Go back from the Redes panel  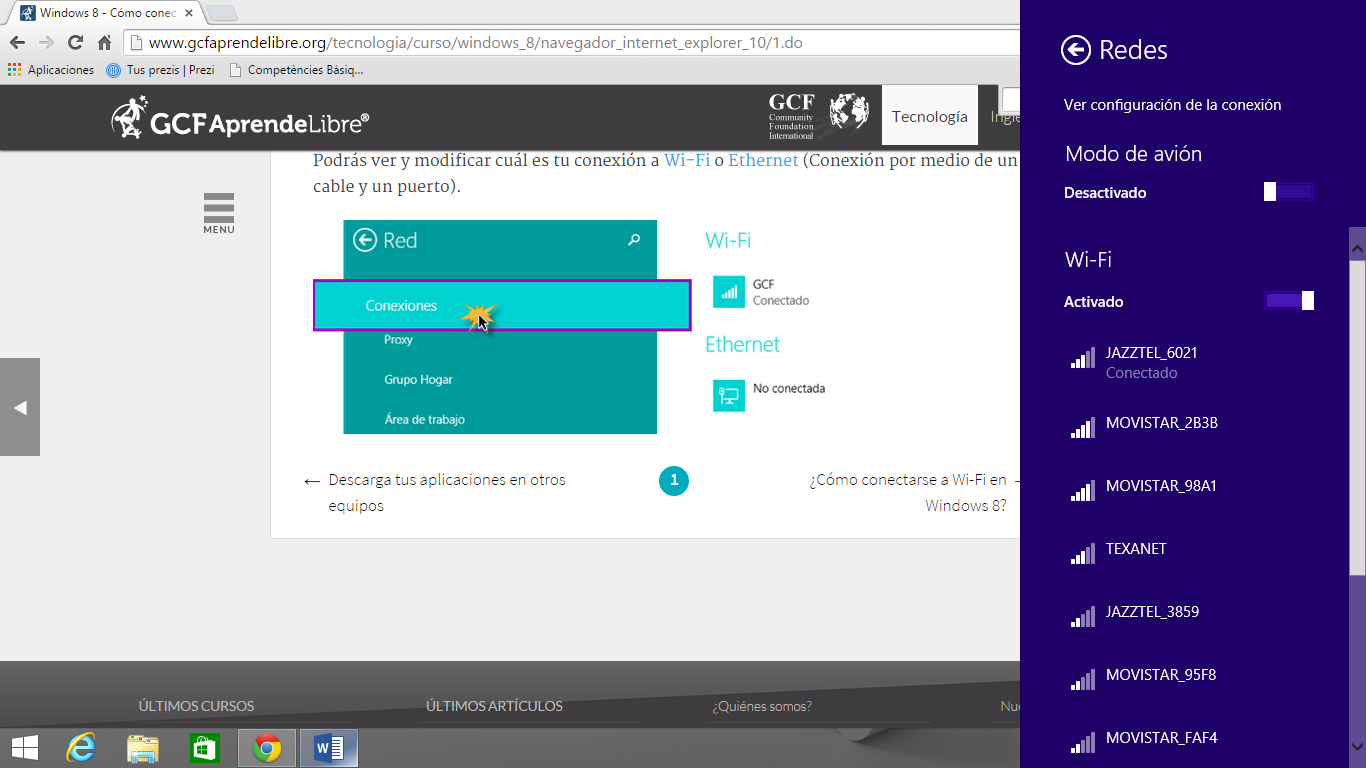click(x=1076, y=50)
